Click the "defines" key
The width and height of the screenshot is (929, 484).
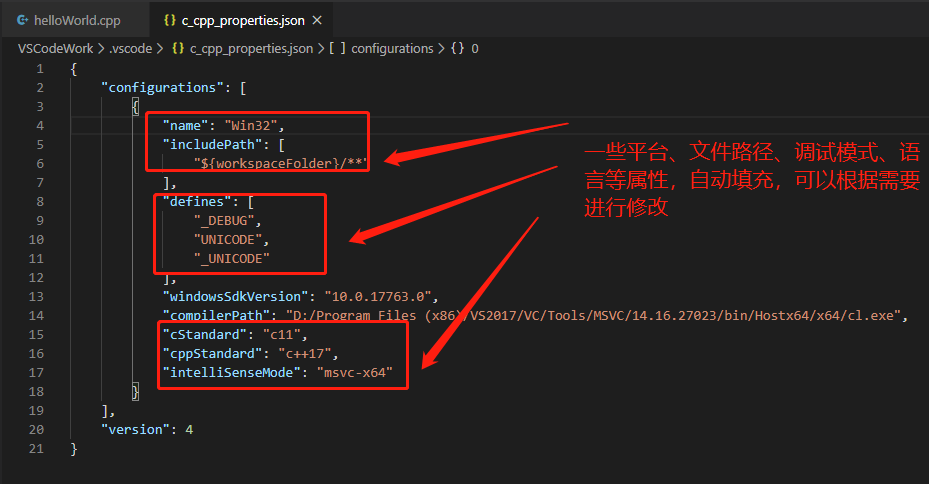point(197,201)
